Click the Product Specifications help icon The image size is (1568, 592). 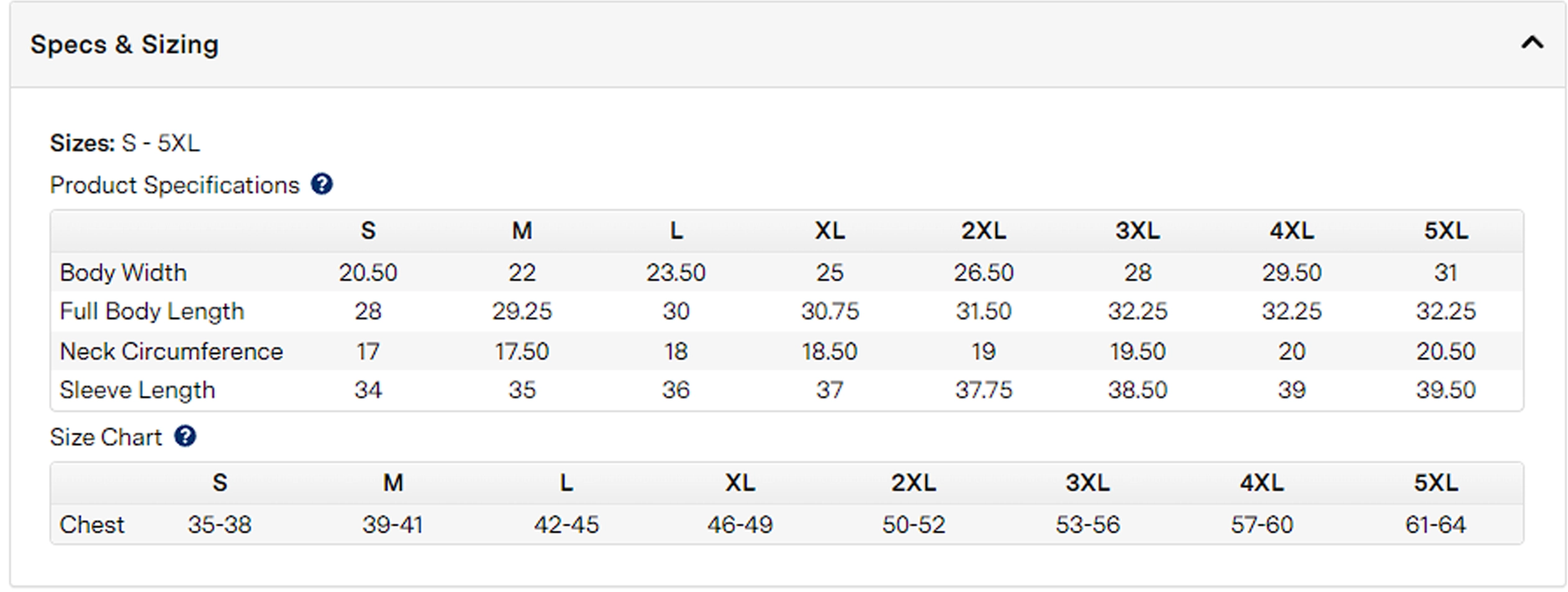(322, 184)
